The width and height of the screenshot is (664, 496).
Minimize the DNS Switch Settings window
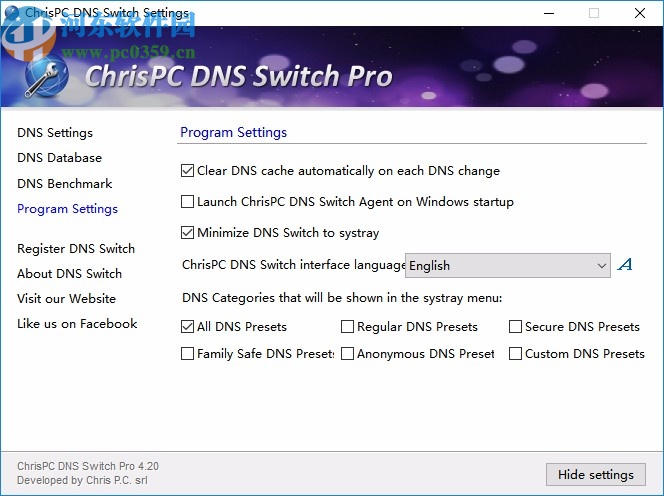549,13
